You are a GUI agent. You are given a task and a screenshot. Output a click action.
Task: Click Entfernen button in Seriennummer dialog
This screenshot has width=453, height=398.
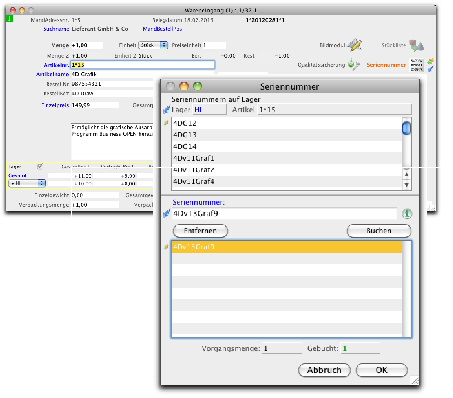(200, 231)
